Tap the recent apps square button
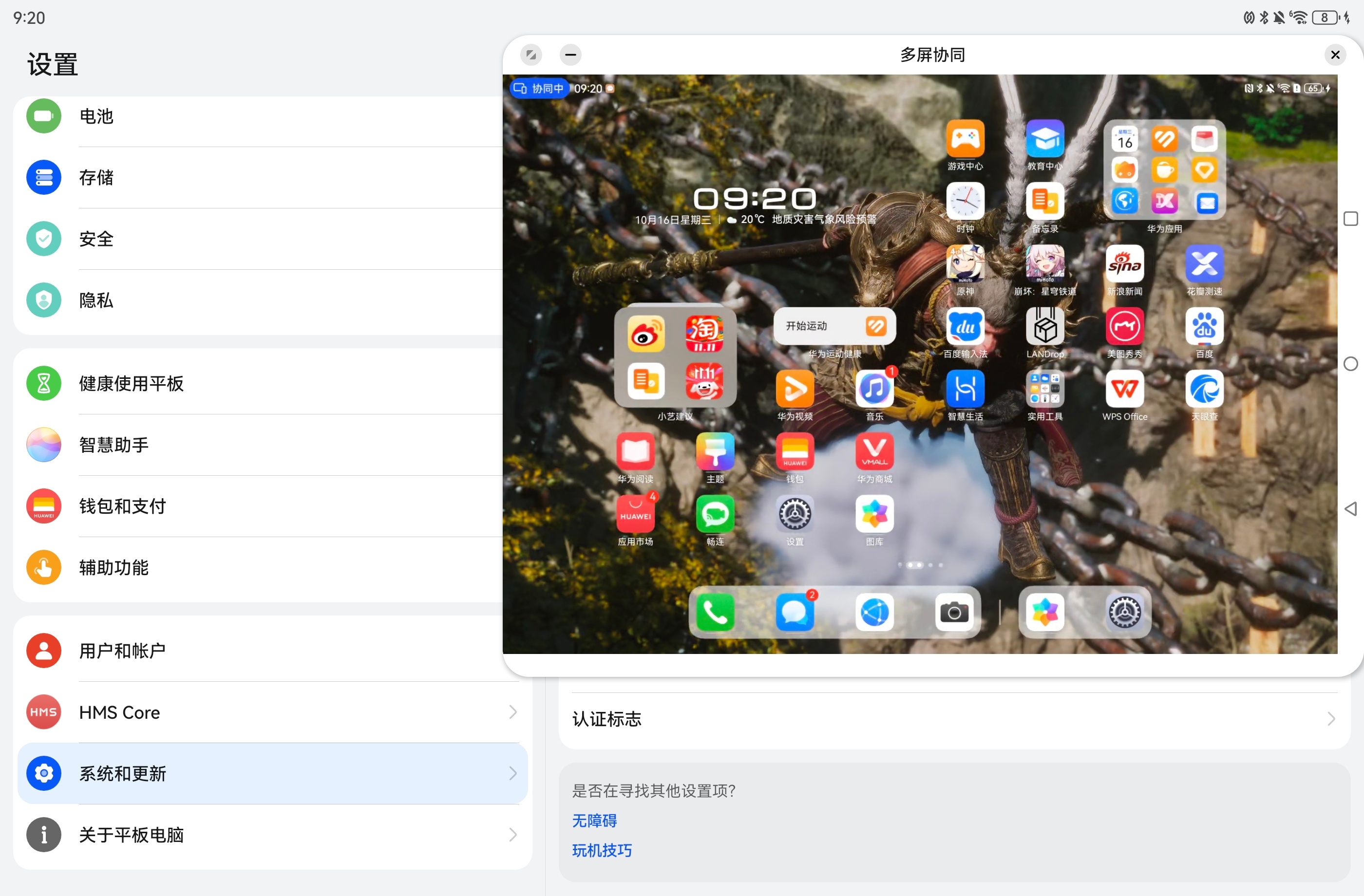The width and height of the screenshot is (1364, 896). click(x=1351, y=219)
